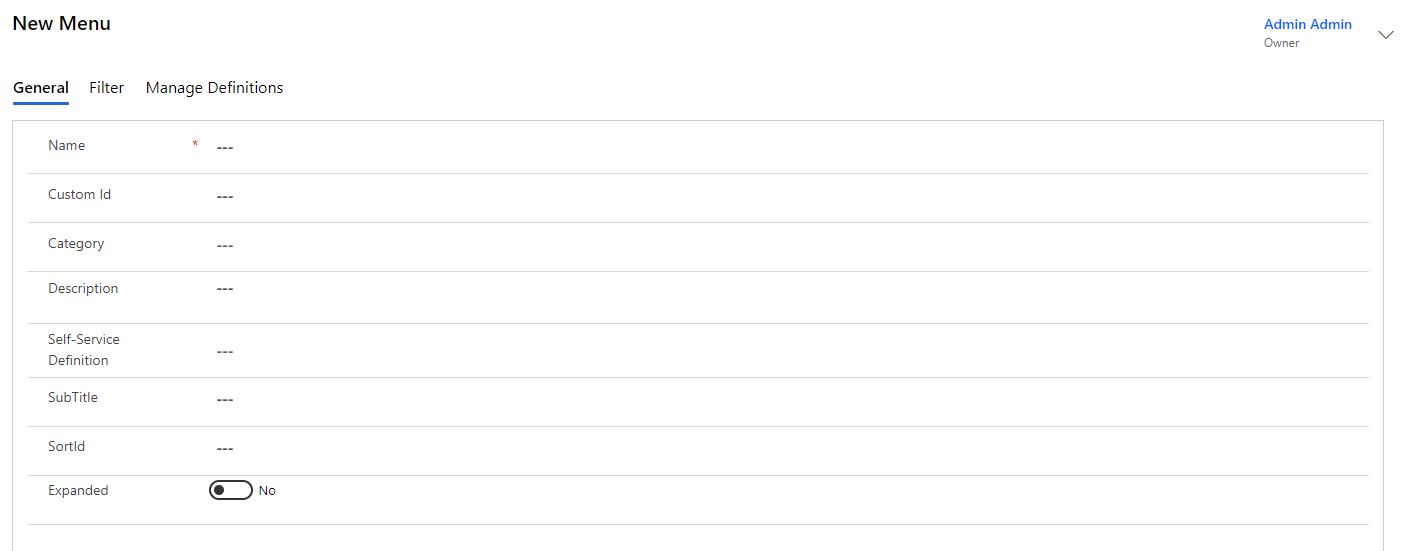Open the Admin Admin owner link
The width and height of the screenshot is (1412, 551).
1307,24
